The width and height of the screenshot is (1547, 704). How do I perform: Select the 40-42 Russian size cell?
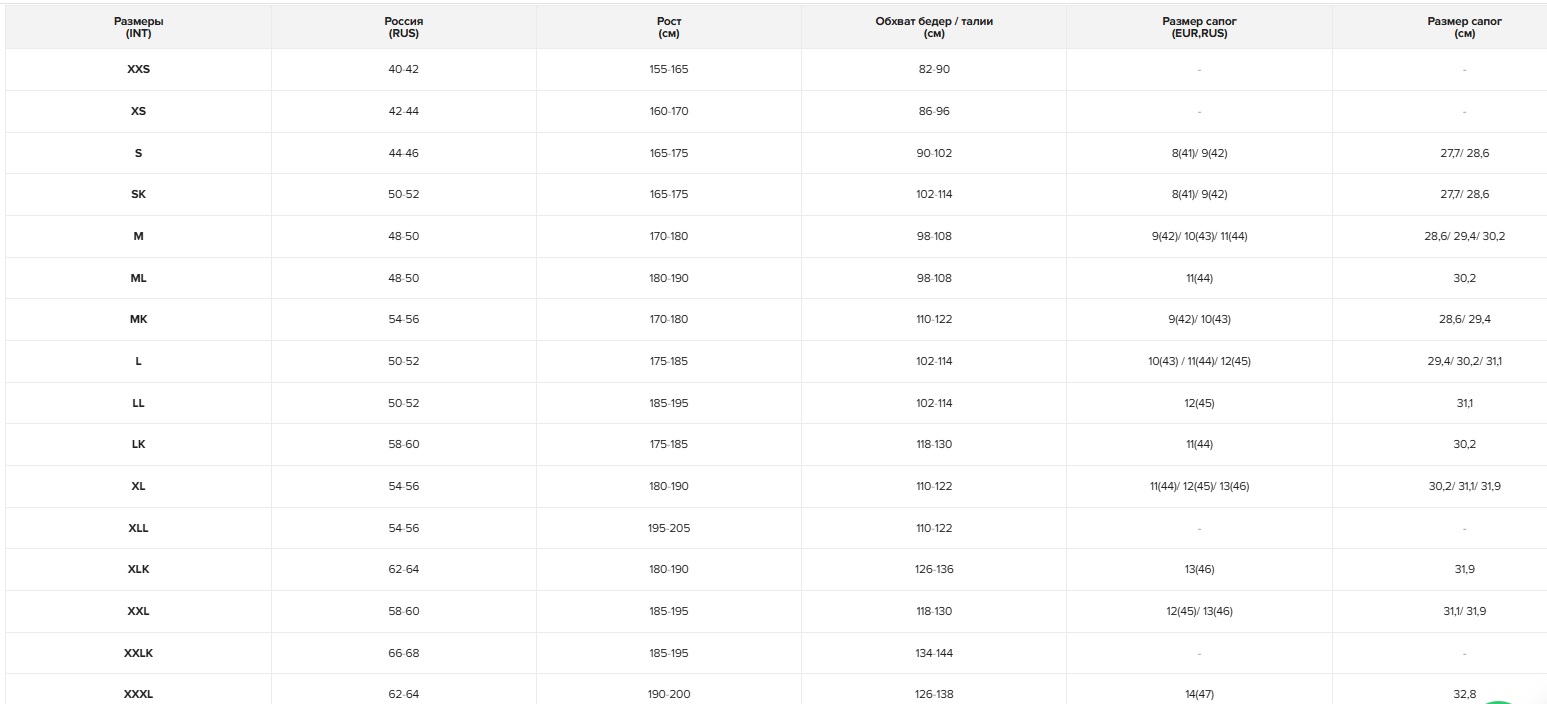point(403,69)
